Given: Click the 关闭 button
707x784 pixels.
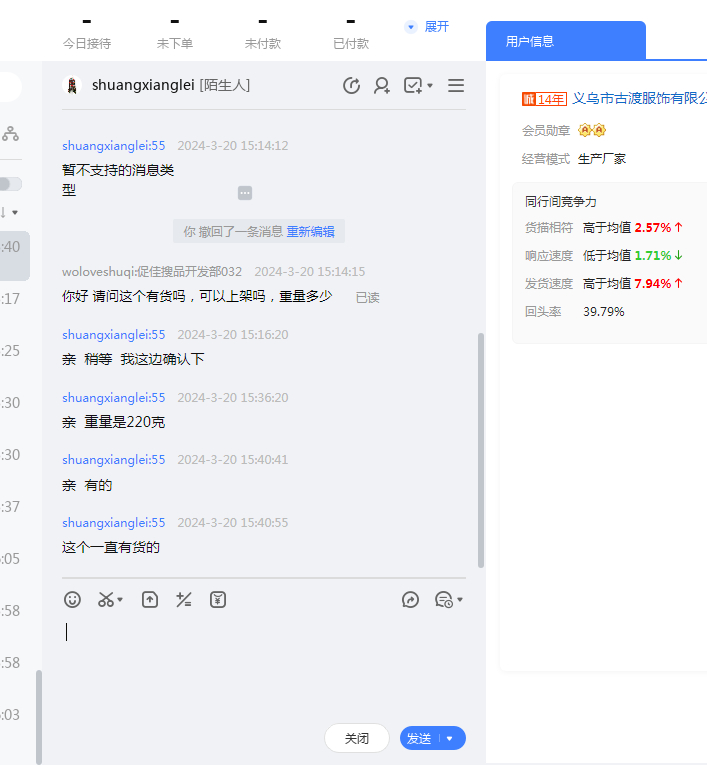Looking at the screenshot, I should [357, 739].
